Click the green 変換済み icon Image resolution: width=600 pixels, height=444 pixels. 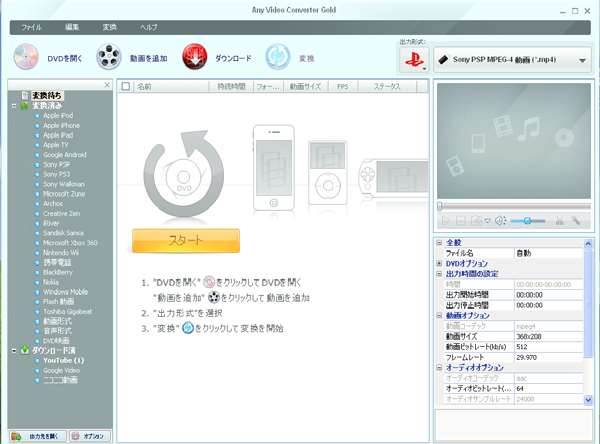pos(25,106)
